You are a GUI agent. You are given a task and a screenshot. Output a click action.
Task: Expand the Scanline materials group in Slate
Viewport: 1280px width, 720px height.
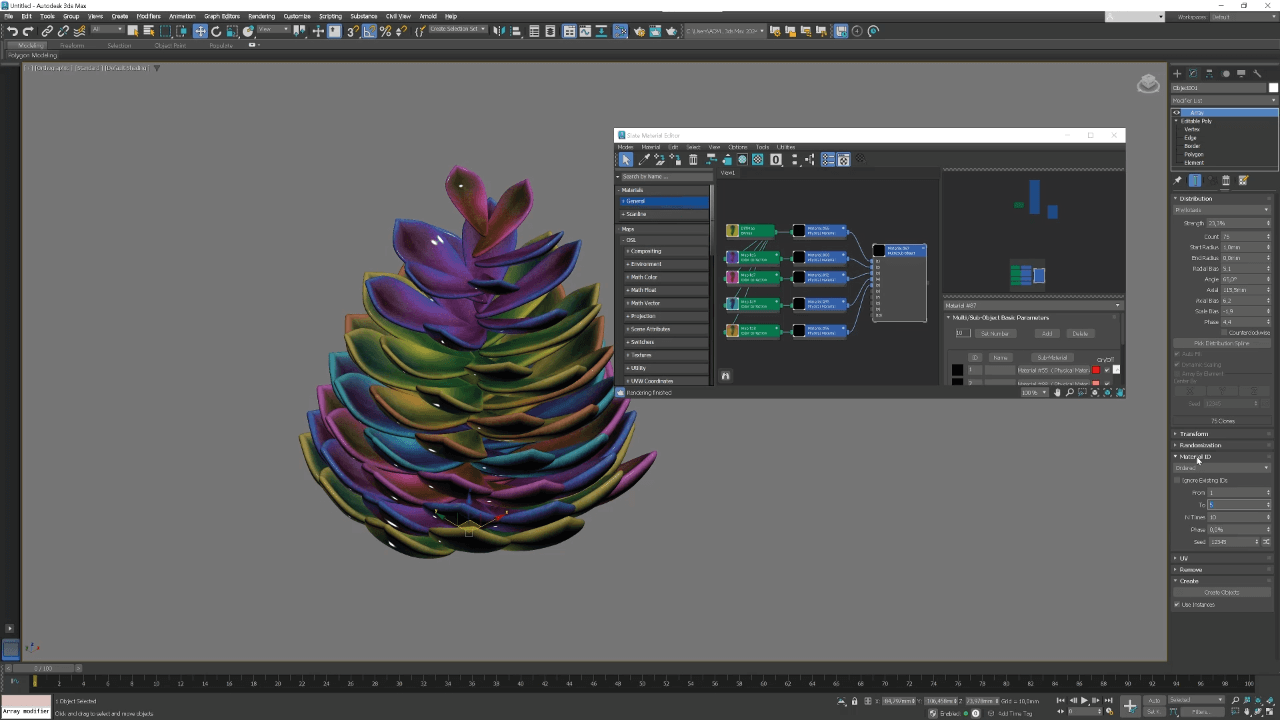664,214
